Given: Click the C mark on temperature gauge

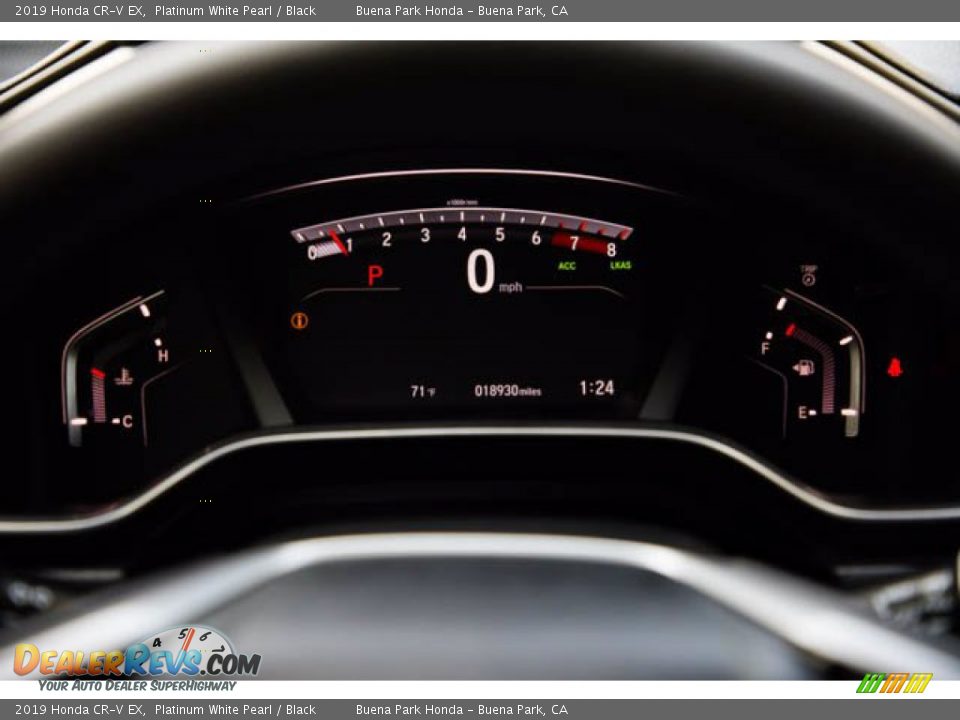Looking at the screenshot, I should click(x=127, y=421).
